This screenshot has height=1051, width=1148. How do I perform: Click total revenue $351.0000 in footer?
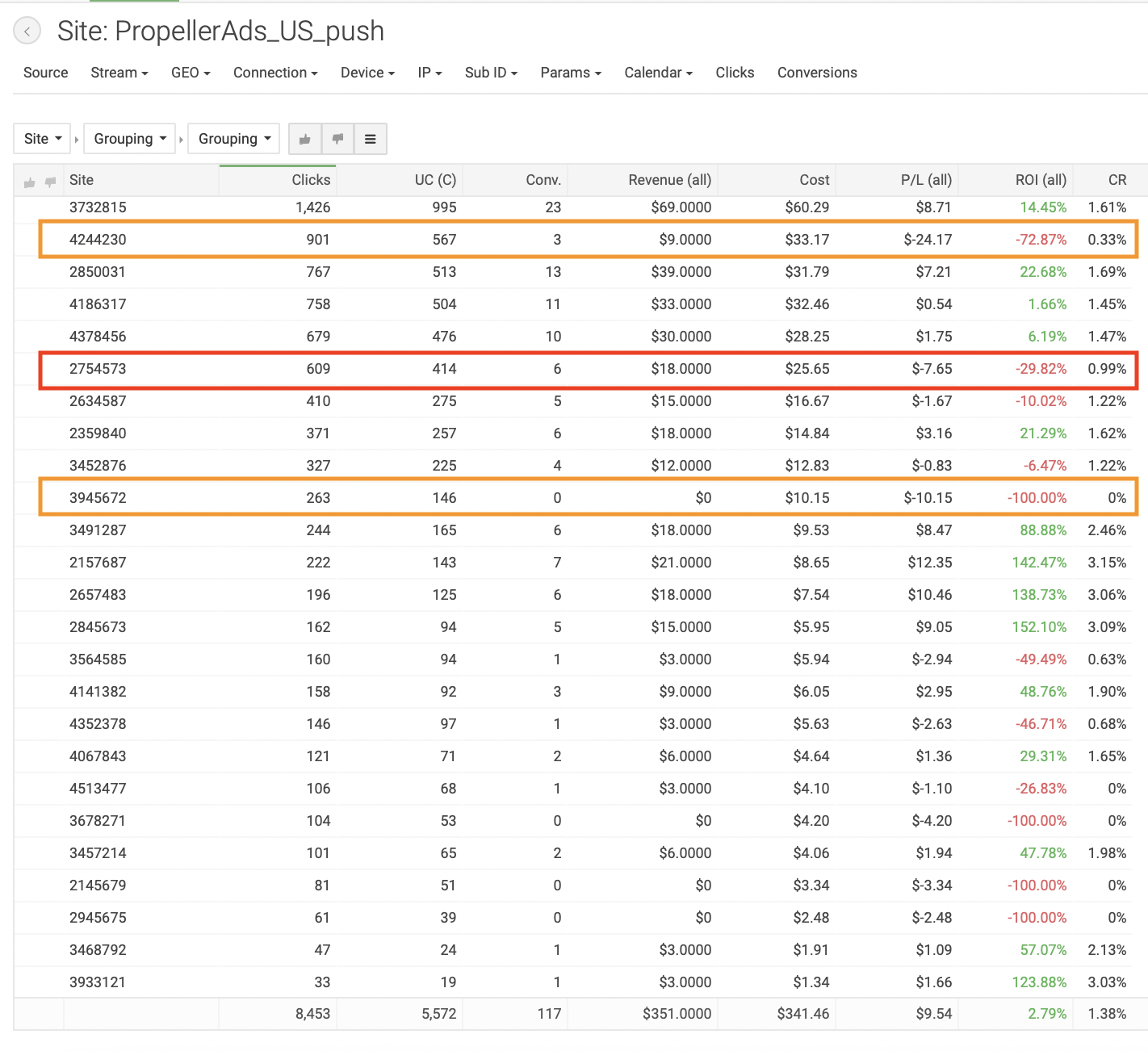[677, 1014]
